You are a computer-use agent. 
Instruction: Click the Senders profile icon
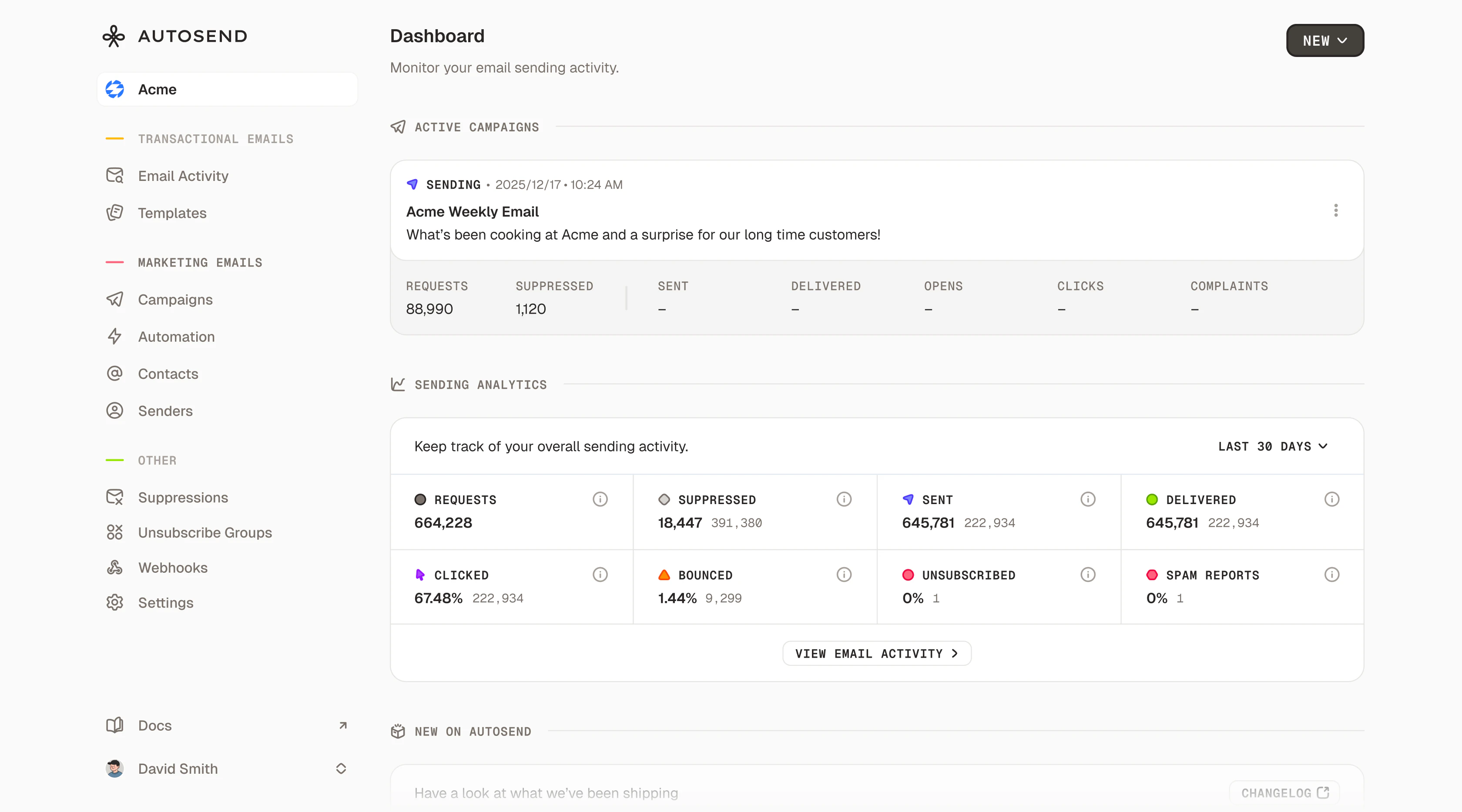(114, 411)
